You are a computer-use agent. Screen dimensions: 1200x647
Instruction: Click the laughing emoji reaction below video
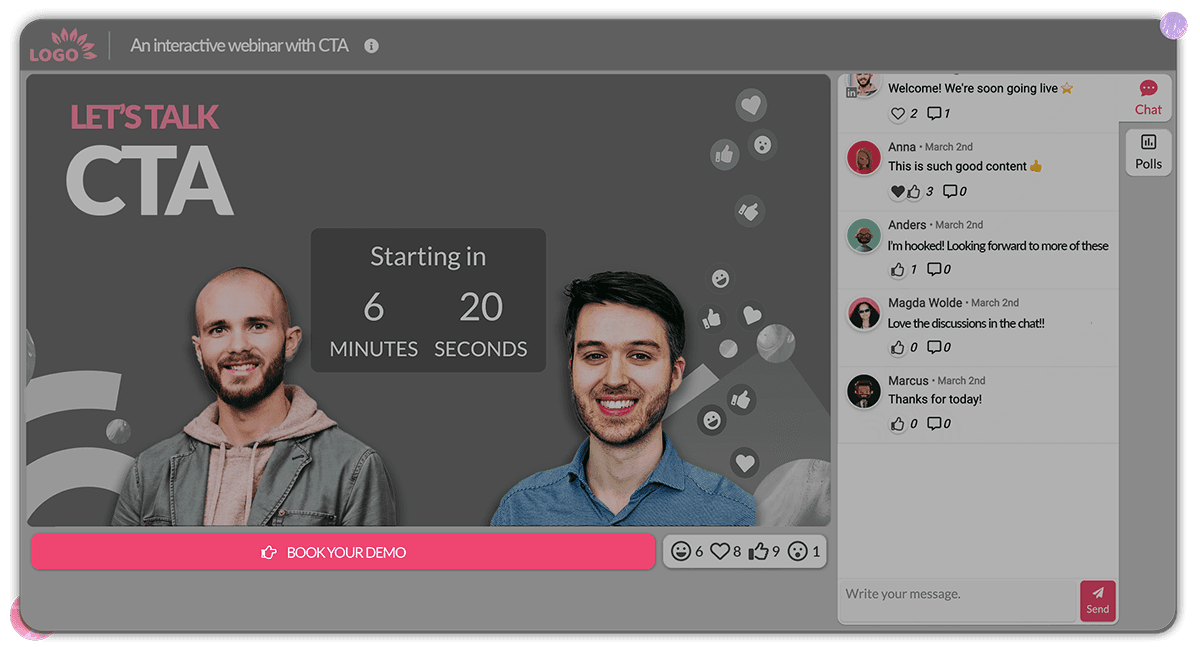[x=681, y=551]
